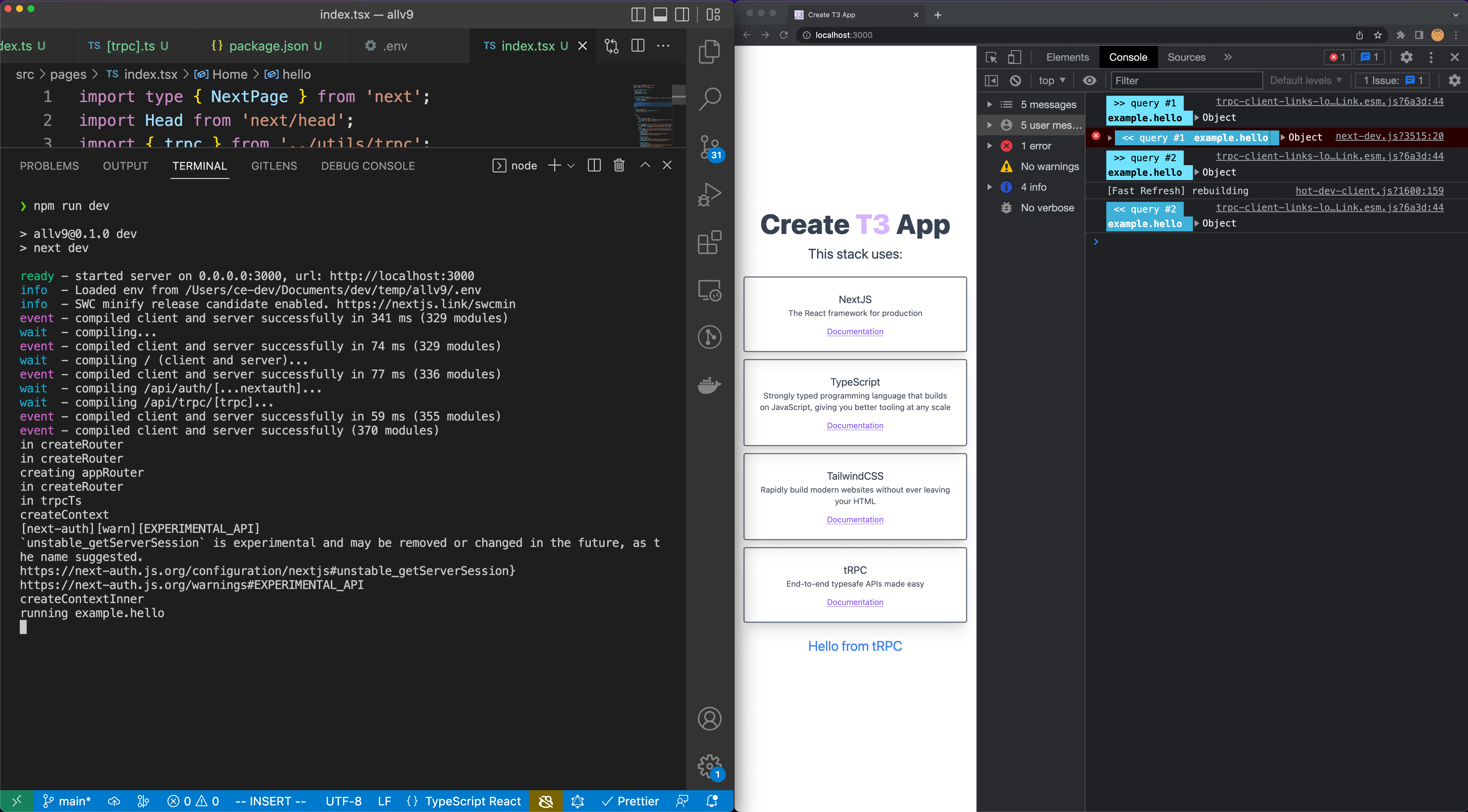Toggle console sidebar visibility
Viewport: 1468px width, 812px height.
[991, 81]
